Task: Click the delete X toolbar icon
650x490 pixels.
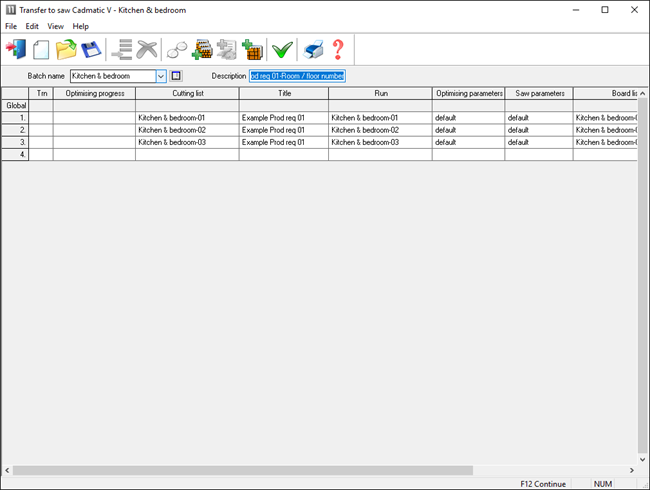Action: [147, 49]
